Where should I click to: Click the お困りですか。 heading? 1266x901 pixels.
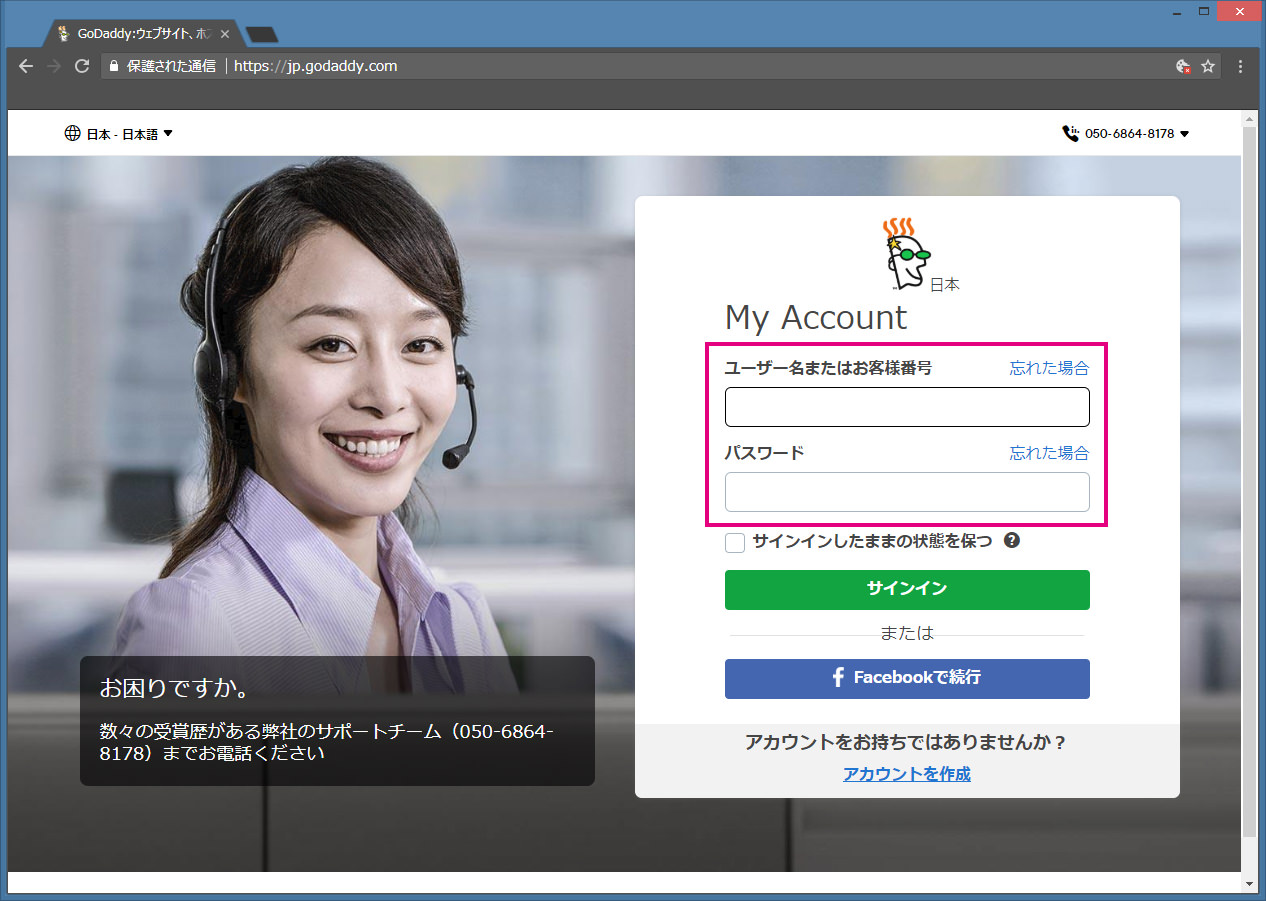coord(174,688)
